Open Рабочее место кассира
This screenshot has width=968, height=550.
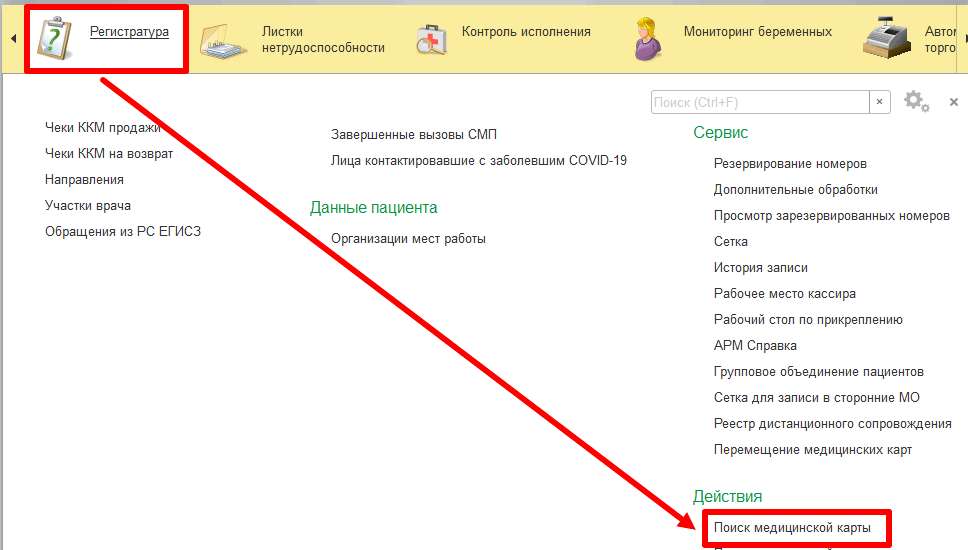784,294
